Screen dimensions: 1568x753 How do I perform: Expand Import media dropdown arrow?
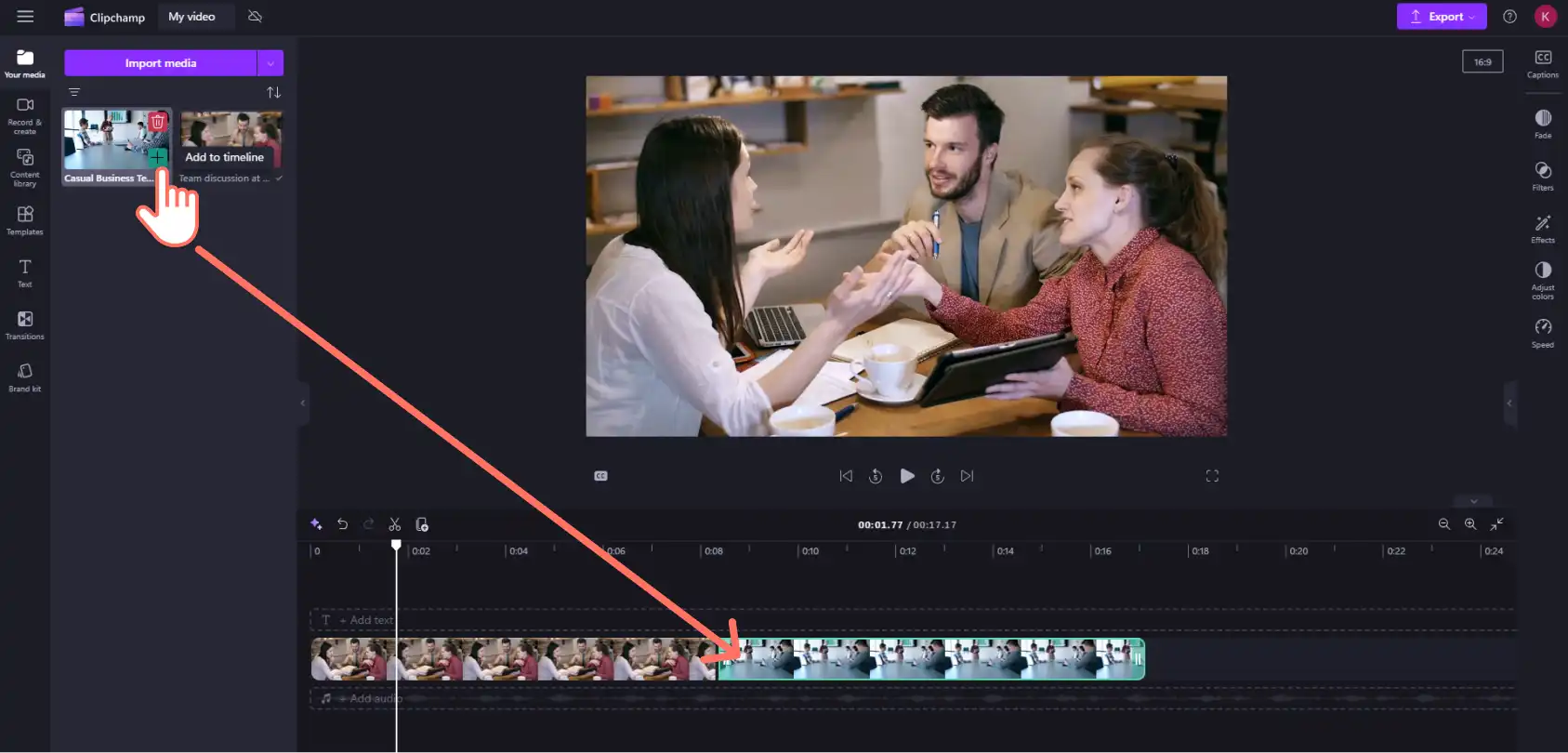pyautogui.click(x=270, y=63)
